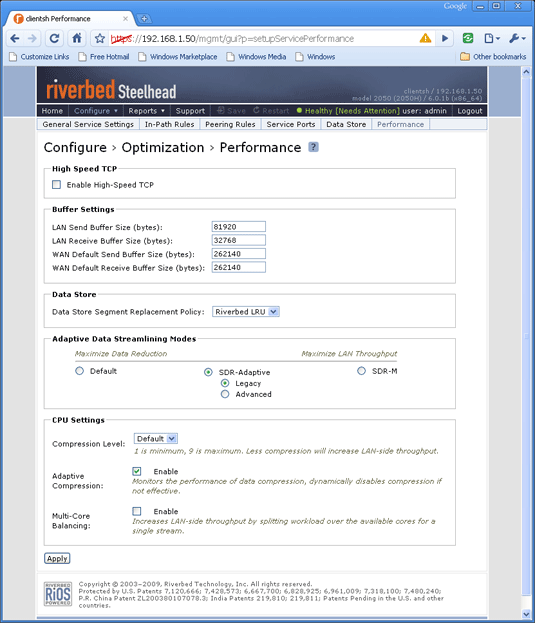Open the Windows bookmark
Screen dimensions: 535x623
tap(315, 57)
